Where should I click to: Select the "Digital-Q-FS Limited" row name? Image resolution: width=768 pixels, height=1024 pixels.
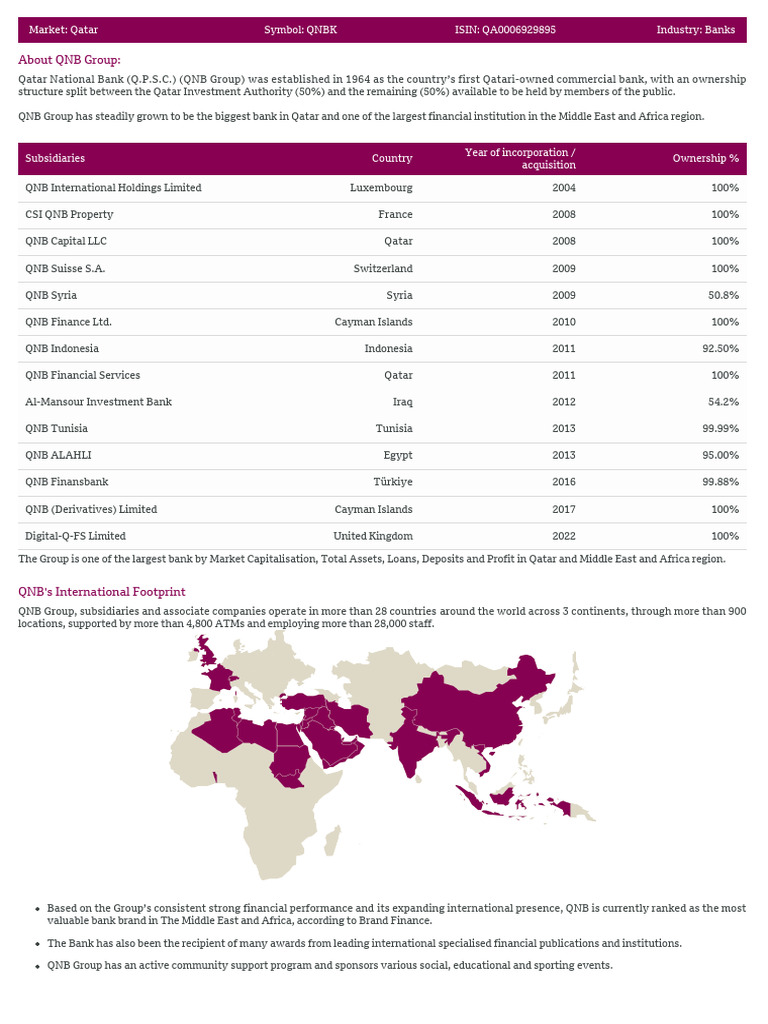coord(75,536)
